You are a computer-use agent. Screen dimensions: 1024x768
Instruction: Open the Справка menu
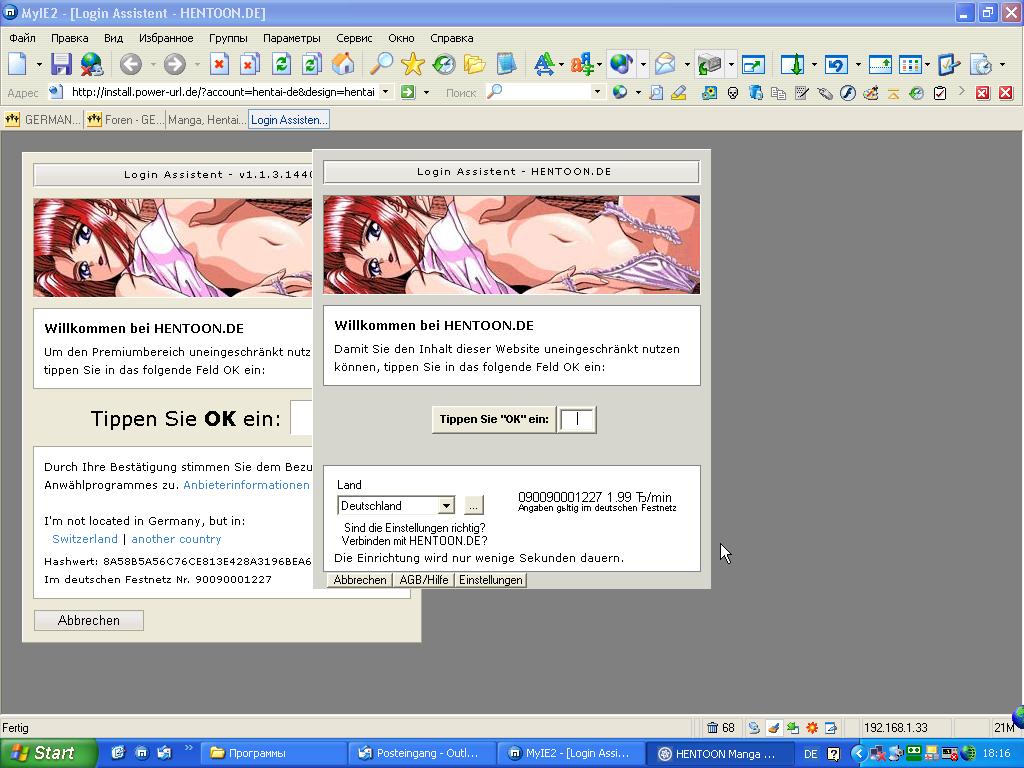(x=451, y=38)
